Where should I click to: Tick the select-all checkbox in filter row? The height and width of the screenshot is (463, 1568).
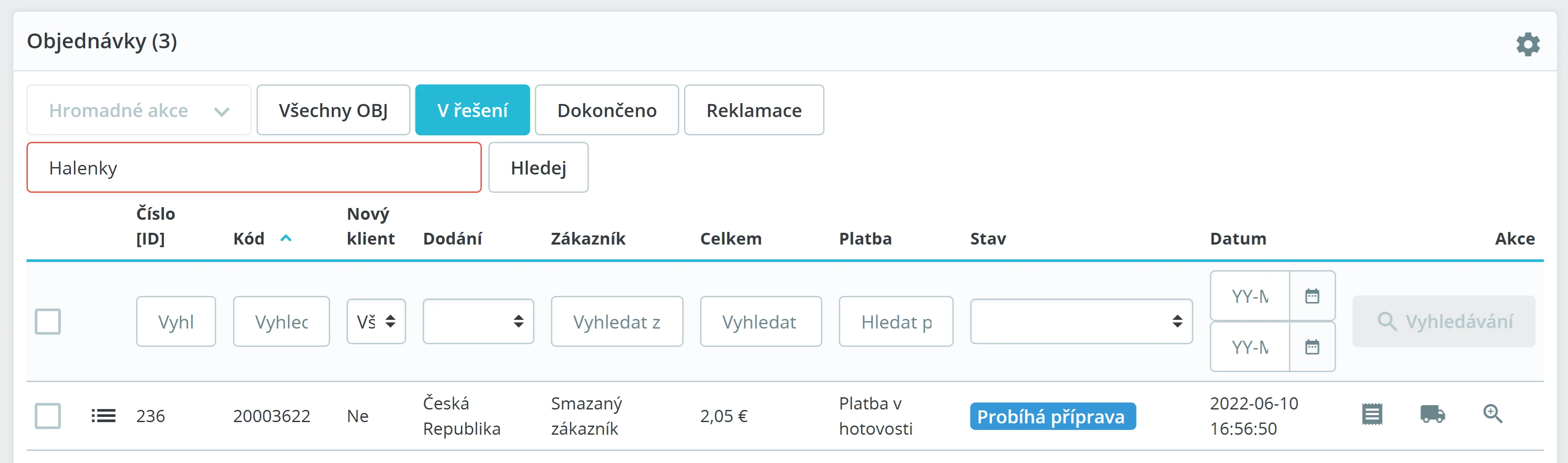coord(48,322)
